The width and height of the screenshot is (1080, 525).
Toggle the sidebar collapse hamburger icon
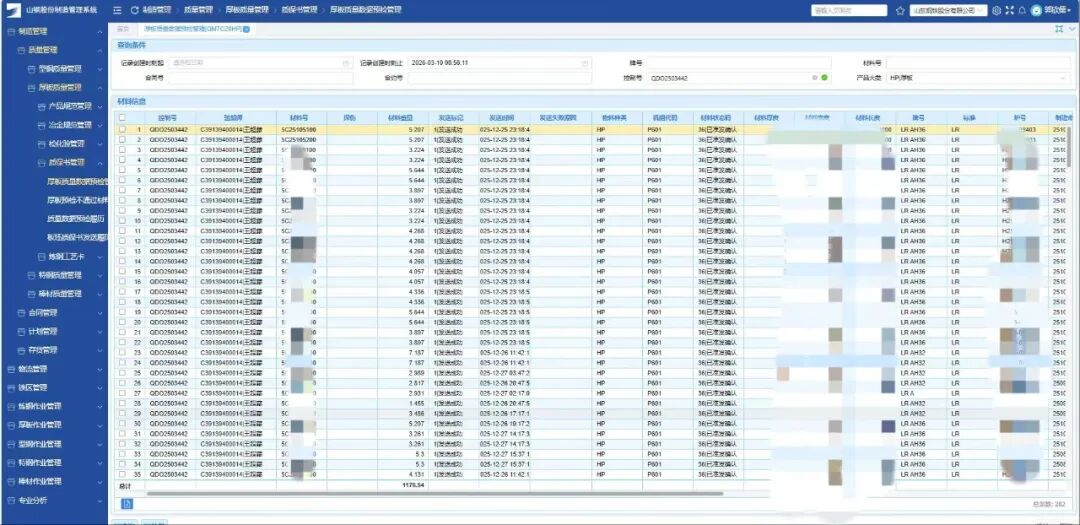point(117,9)
